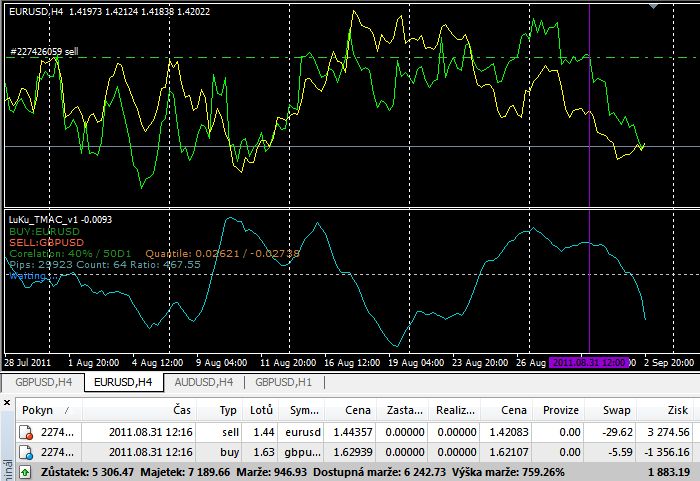Click the buy order icon in second row
Viewport: 700px width, 481px height.
[27, 452]
